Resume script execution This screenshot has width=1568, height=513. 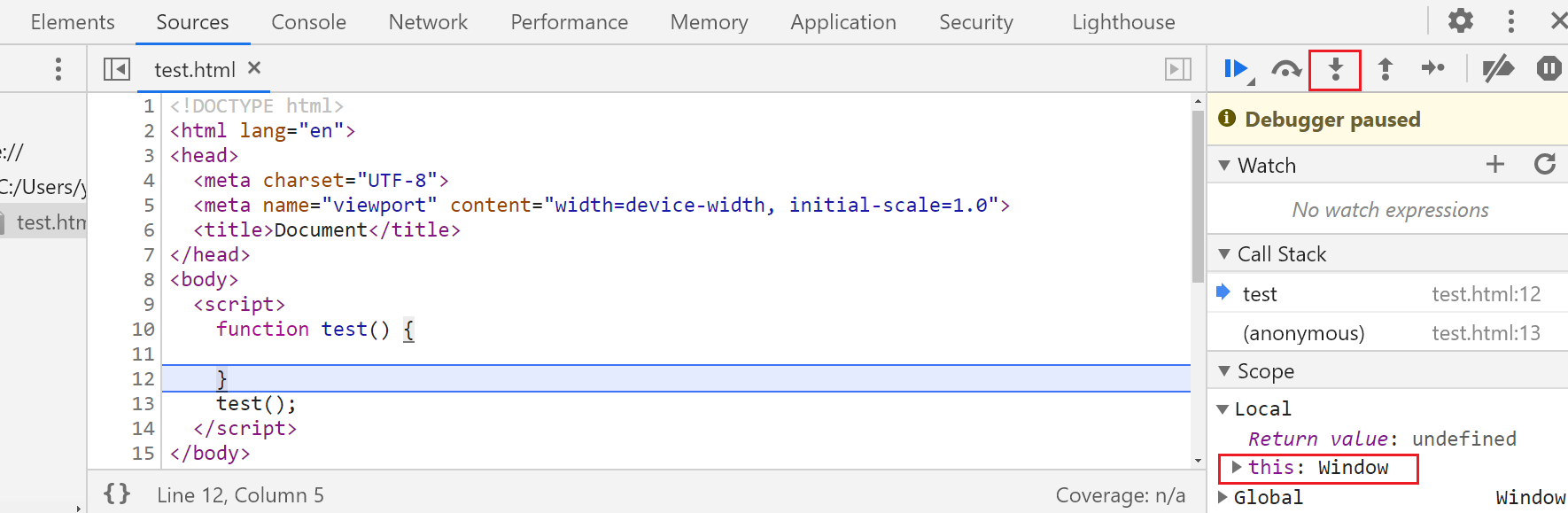(1237, 68)
